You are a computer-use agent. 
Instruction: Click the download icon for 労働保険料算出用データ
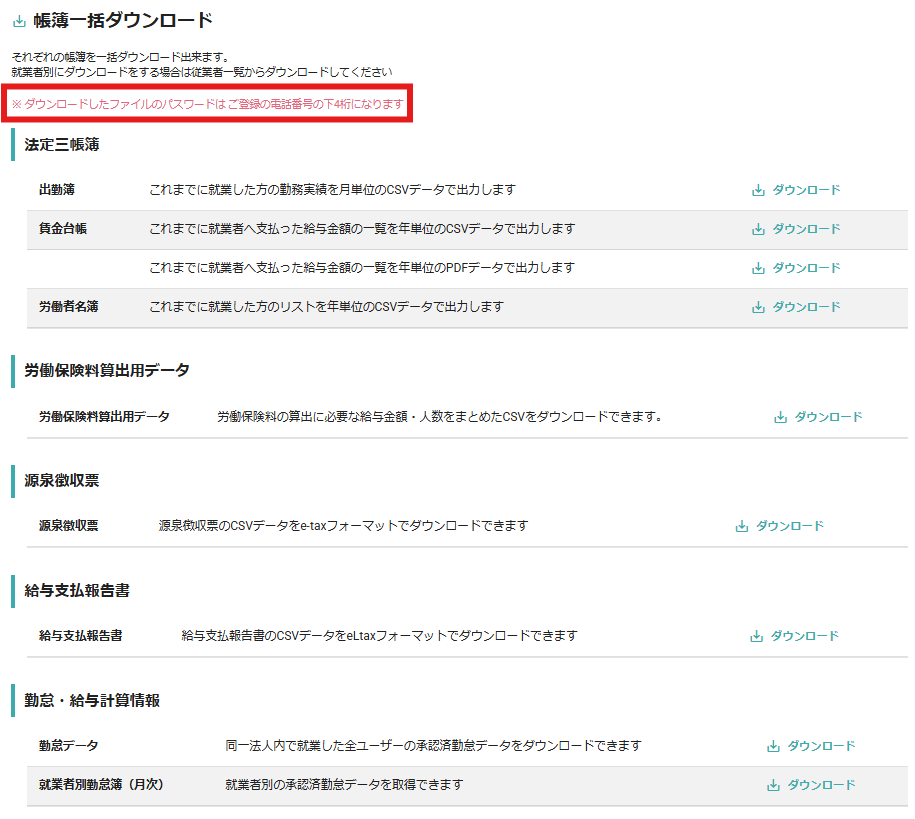780,417
